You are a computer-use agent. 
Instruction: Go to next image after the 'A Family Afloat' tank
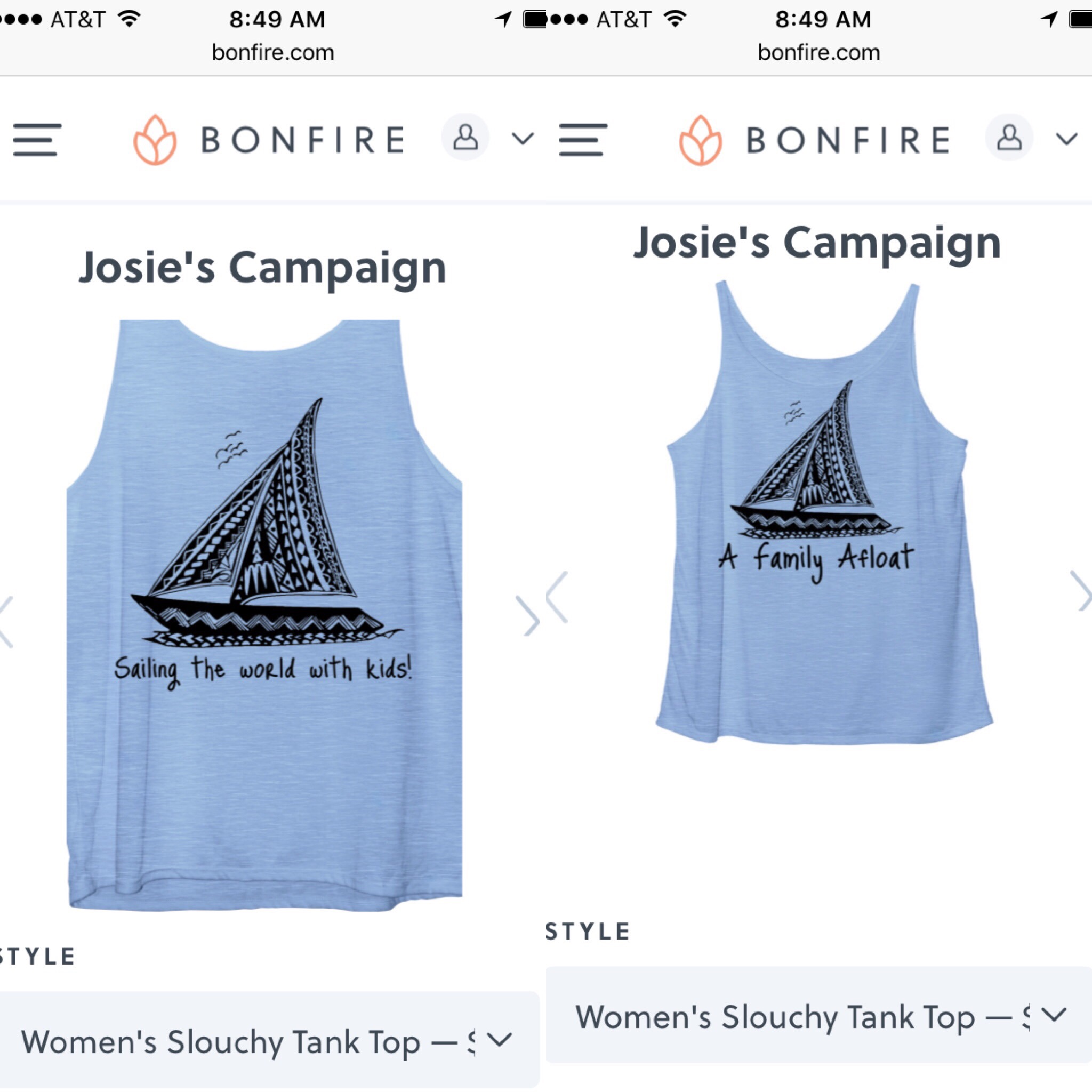[1081, 591]
